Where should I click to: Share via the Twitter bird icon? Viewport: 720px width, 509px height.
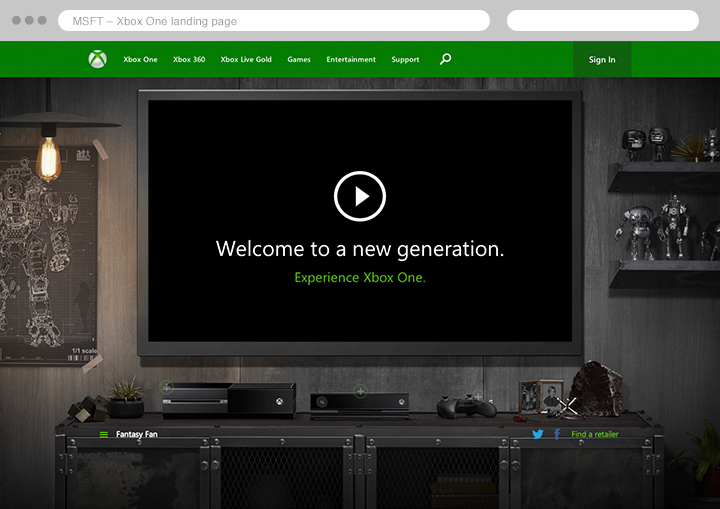click(x=538, y=434)
